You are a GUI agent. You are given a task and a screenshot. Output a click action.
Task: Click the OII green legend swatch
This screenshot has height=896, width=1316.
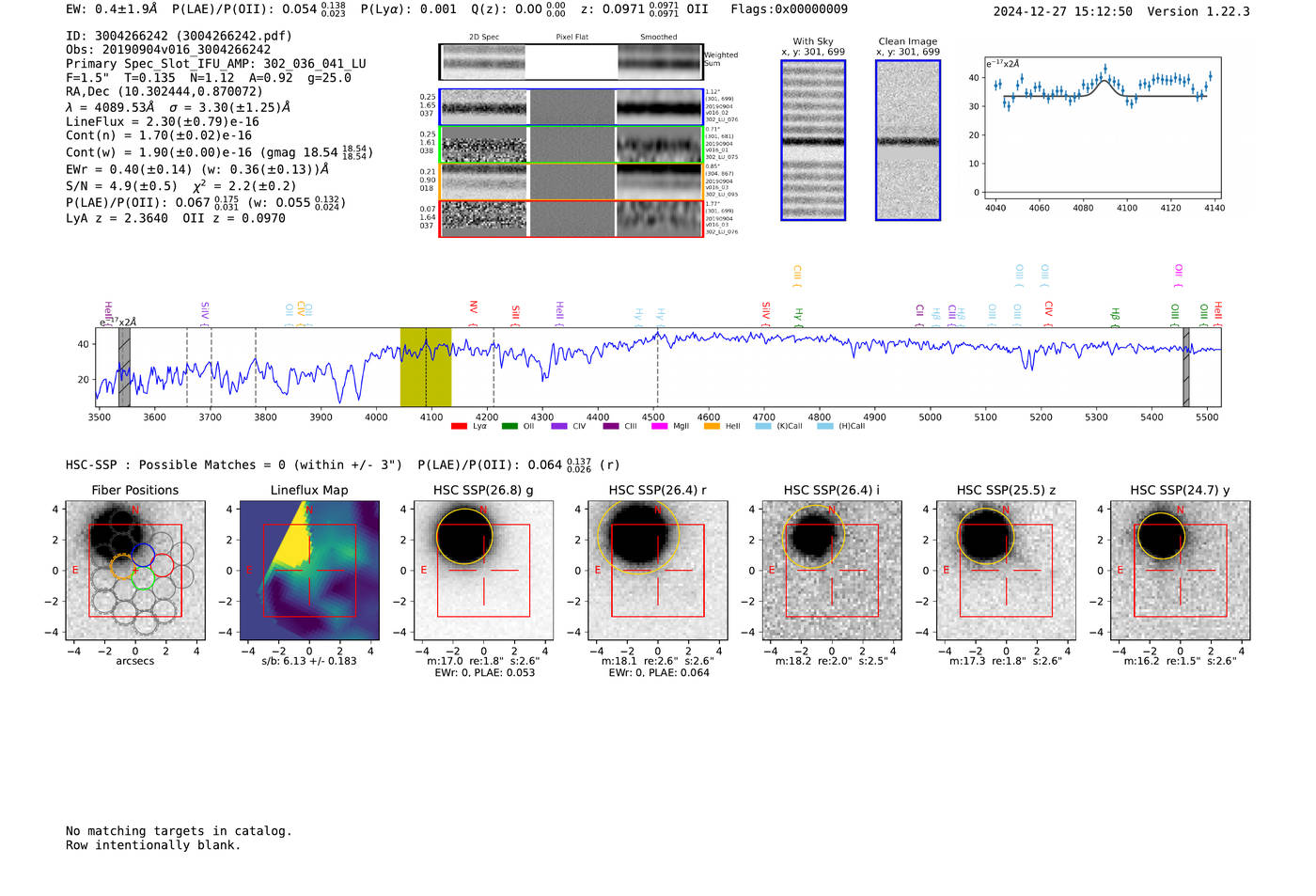pos(509,426)
